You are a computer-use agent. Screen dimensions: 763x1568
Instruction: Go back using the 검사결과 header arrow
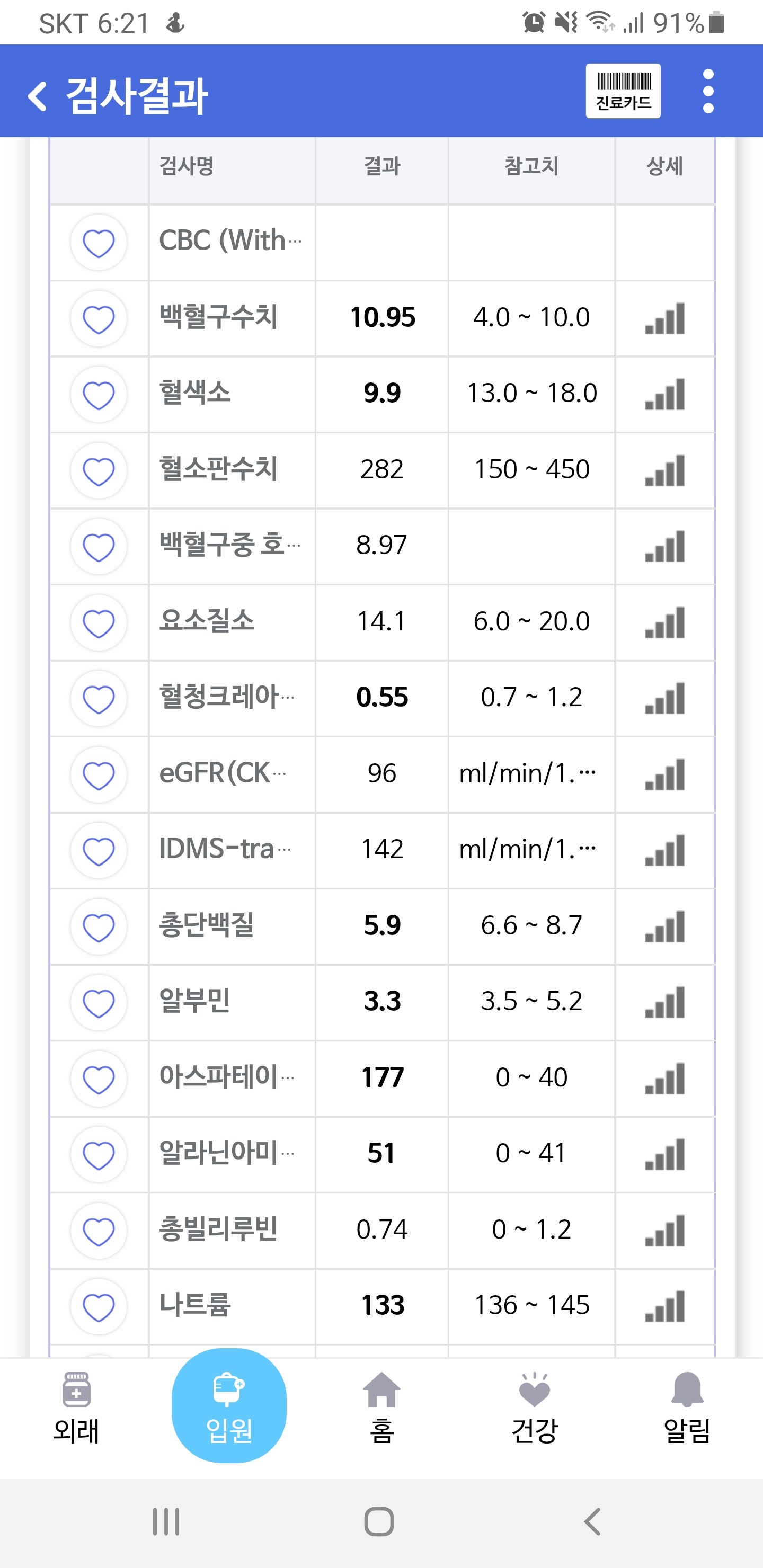tap(37, 96)
